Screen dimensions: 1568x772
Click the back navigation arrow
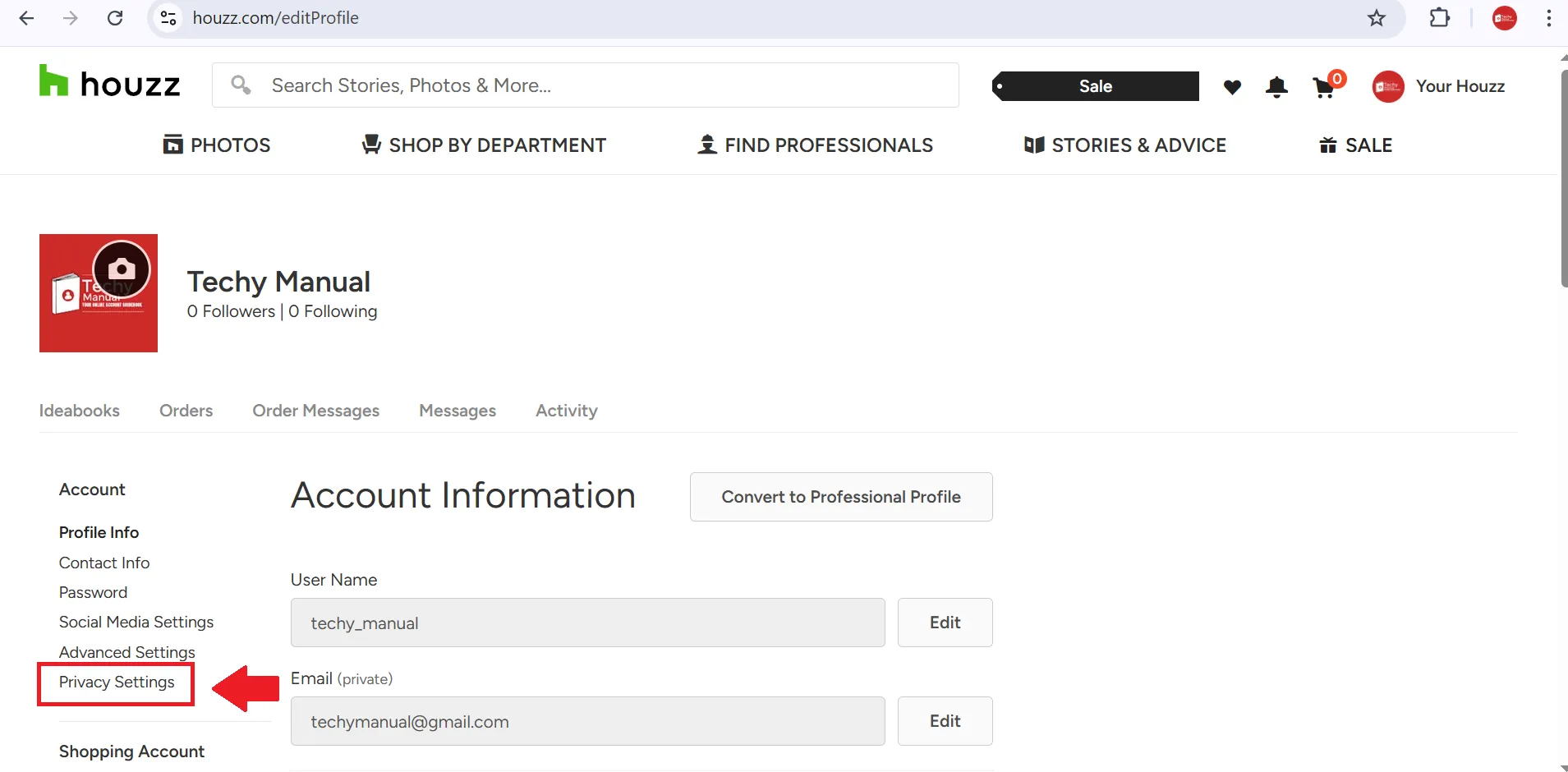pyautogui.click(x=27, y=17)
